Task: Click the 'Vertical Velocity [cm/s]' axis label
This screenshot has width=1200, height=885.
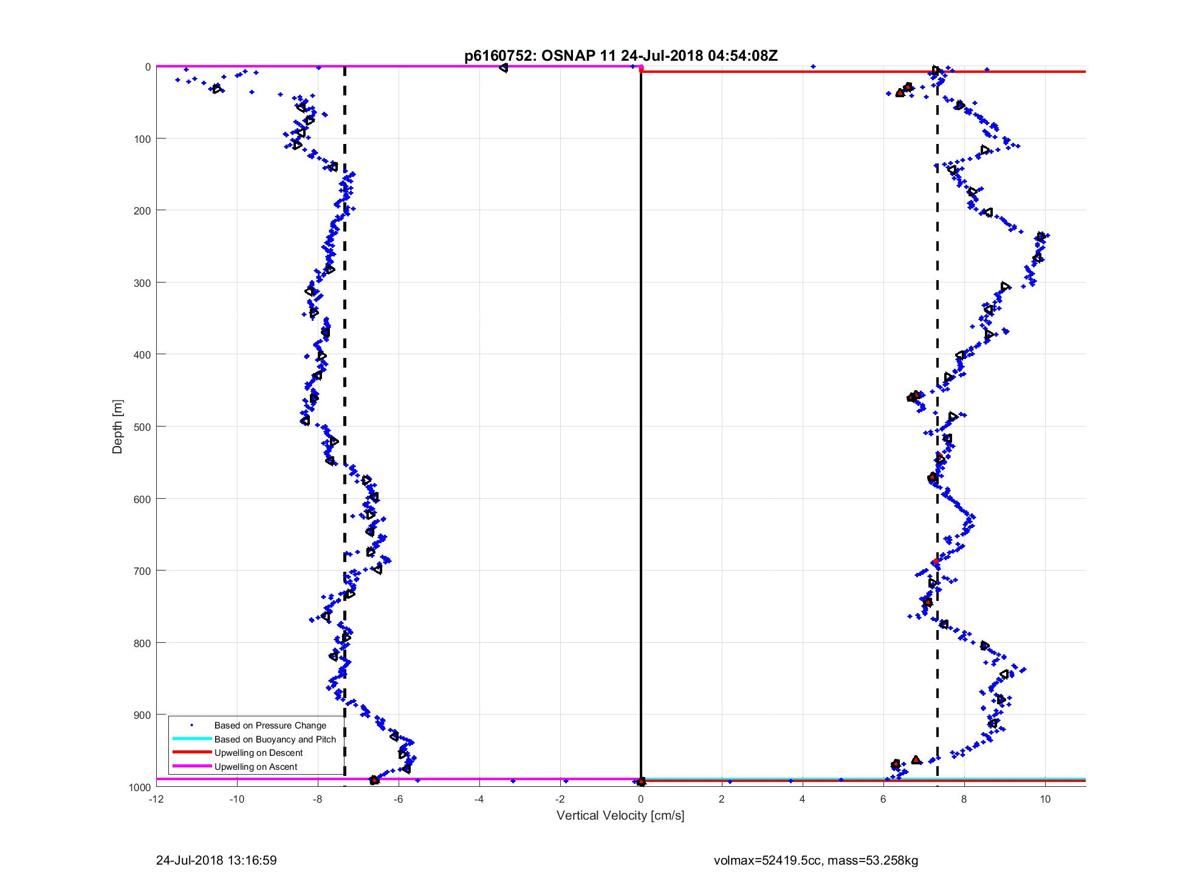Action: (620, 816)
